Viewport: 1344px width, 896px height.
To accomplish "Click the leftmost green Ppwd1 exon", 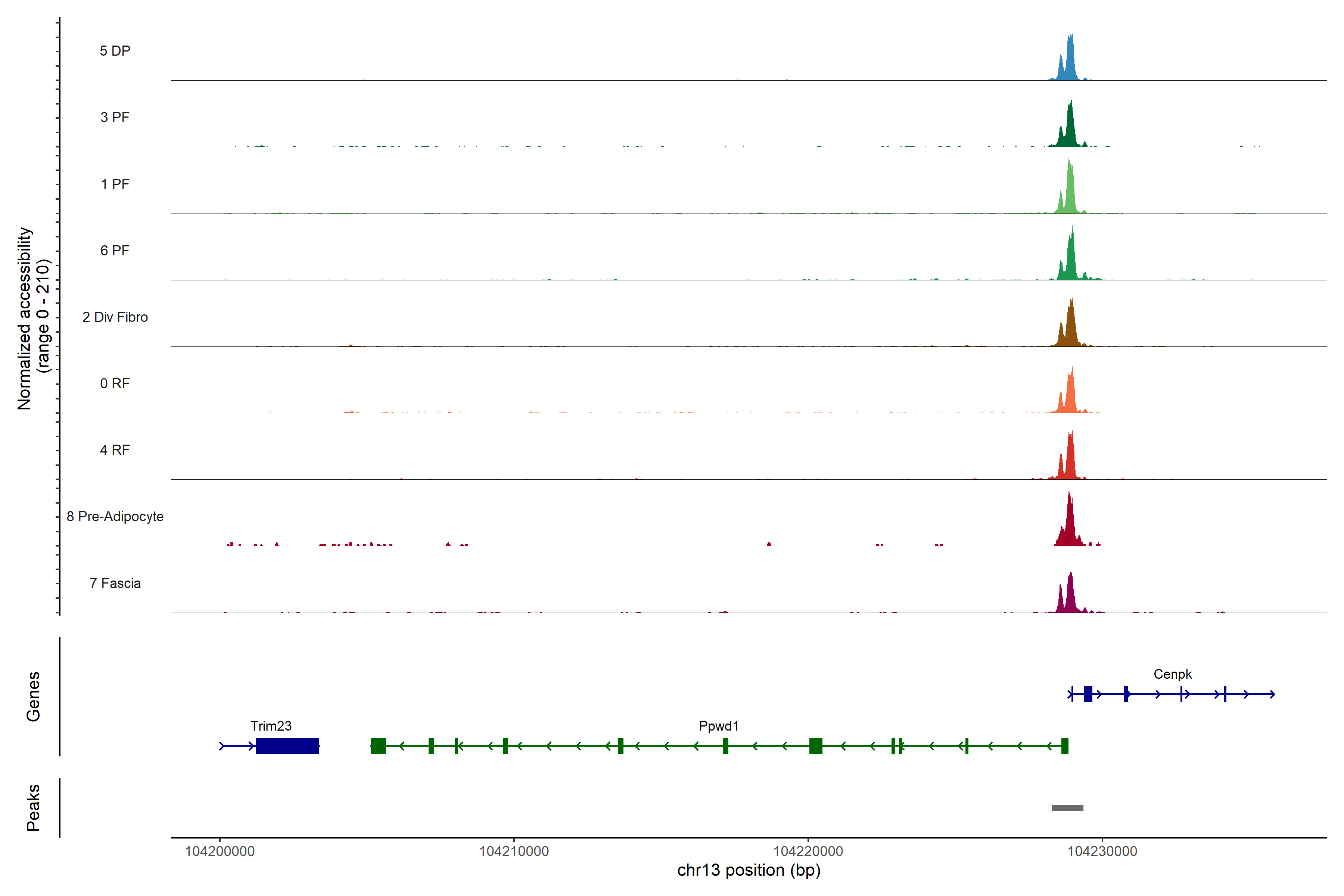I will pos(378,746).
